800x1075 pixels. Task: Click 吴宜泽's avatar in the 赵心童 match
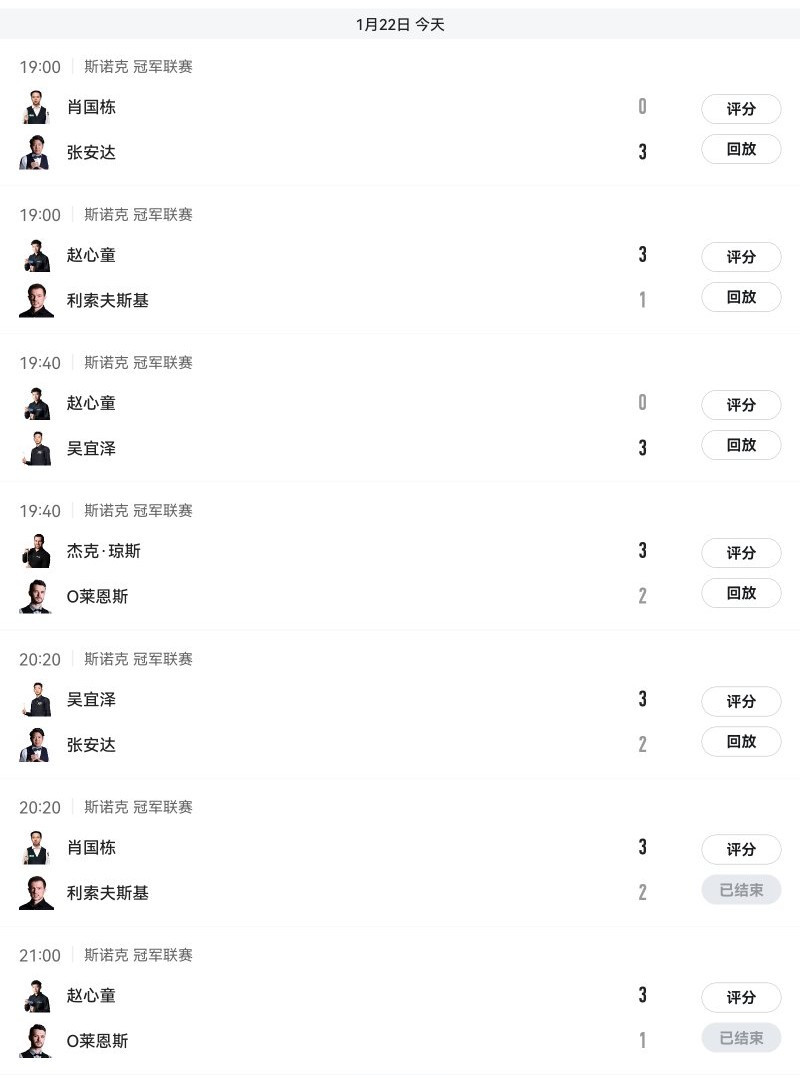[x=37, y=449]
